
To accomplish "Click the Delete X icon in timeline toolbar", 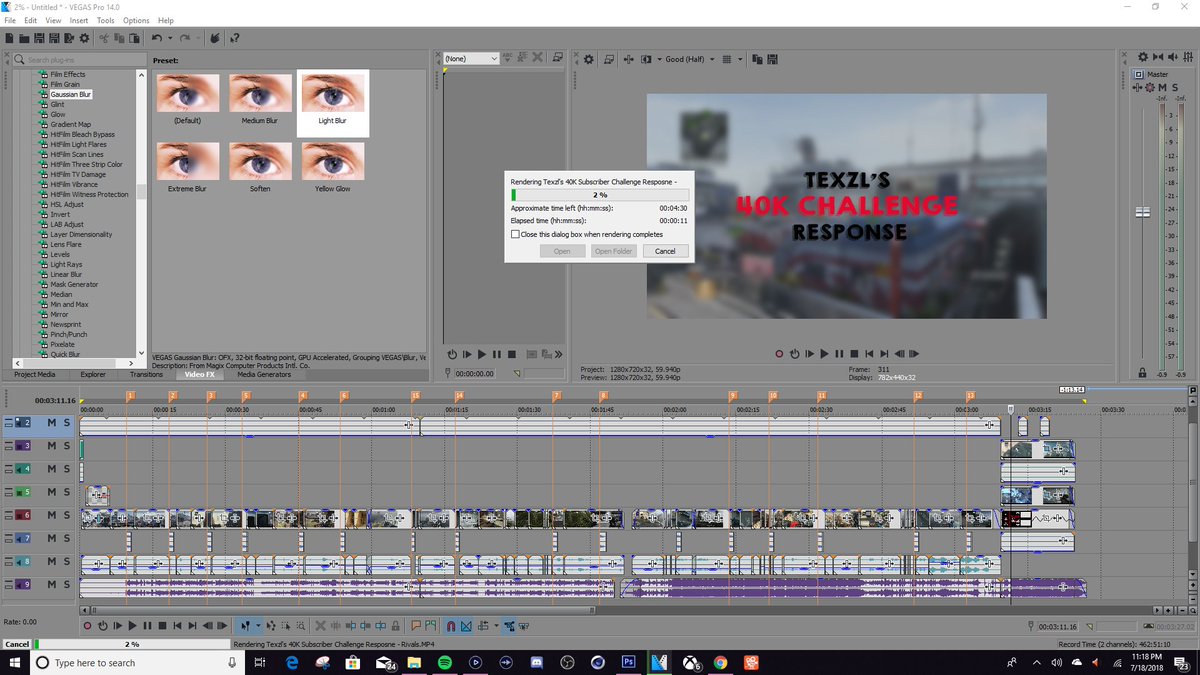I will click(x=320, y=626).
